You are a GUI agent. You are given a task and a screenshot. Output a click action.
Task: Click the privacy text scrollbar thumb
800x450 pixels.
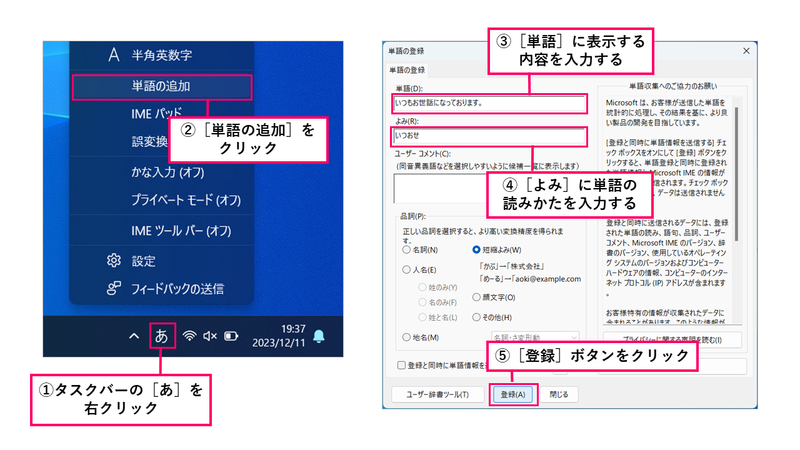(737, 173)
